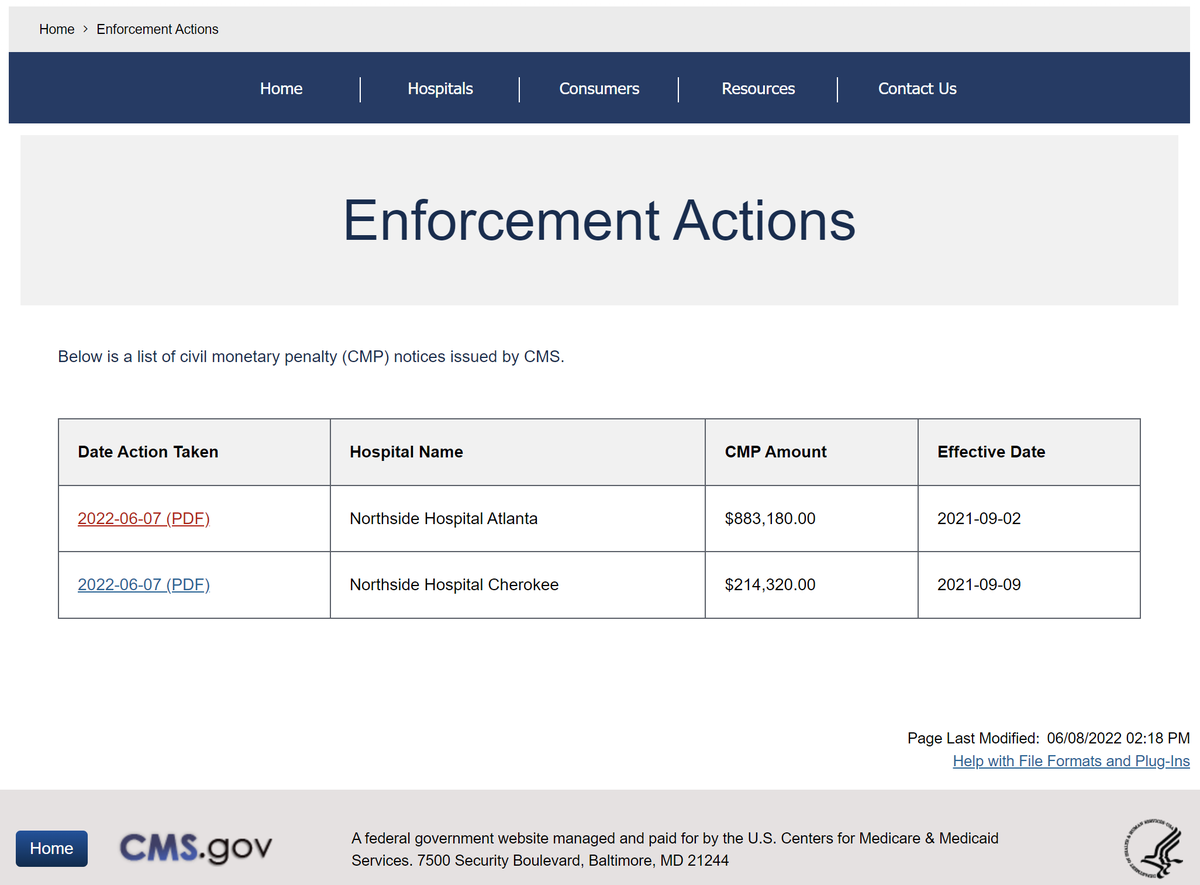Open the Resources navigation menu item

pos(758,88)
